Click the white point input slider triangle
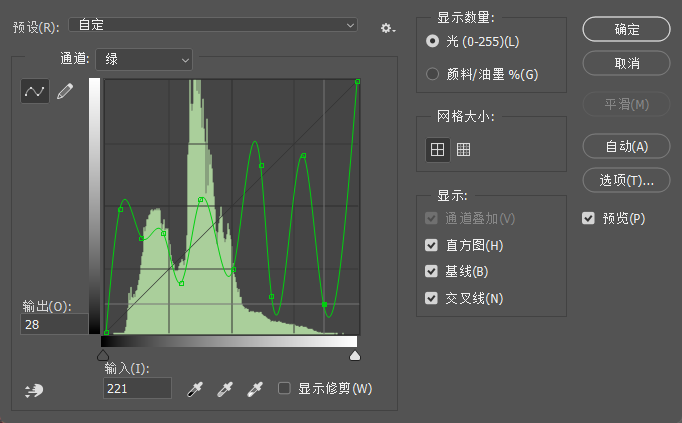The width and height of the screenshot is (682, 423). (355, 355)
